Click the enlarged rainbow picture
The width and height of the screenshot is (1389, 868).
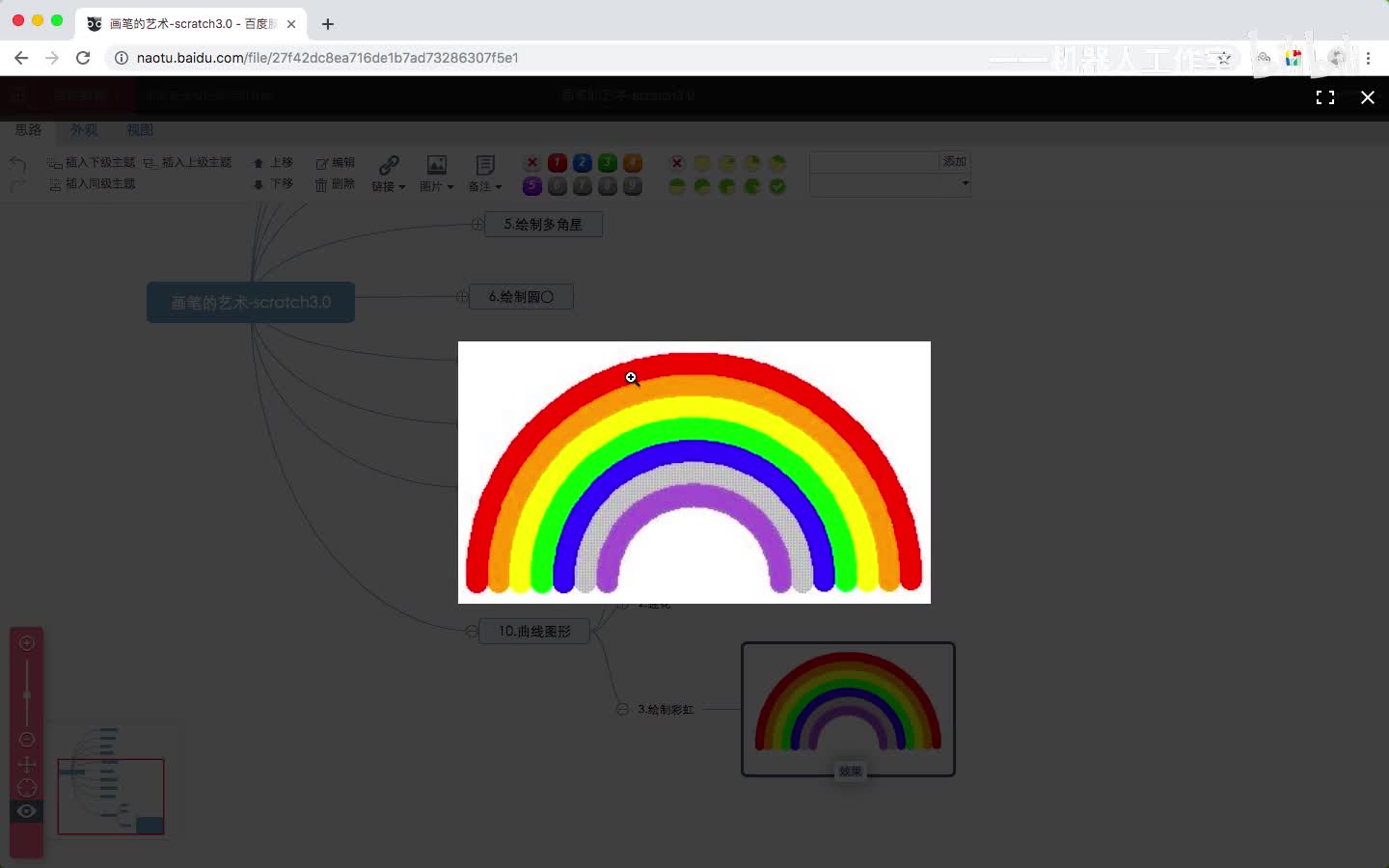[x=694, y=473]
